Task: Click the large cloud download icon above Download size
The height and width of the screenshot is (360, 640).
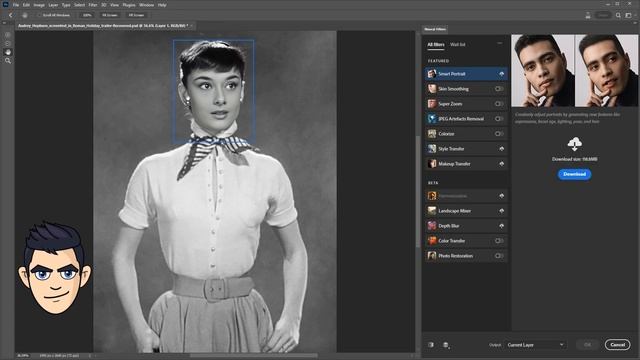Action: 574,144
